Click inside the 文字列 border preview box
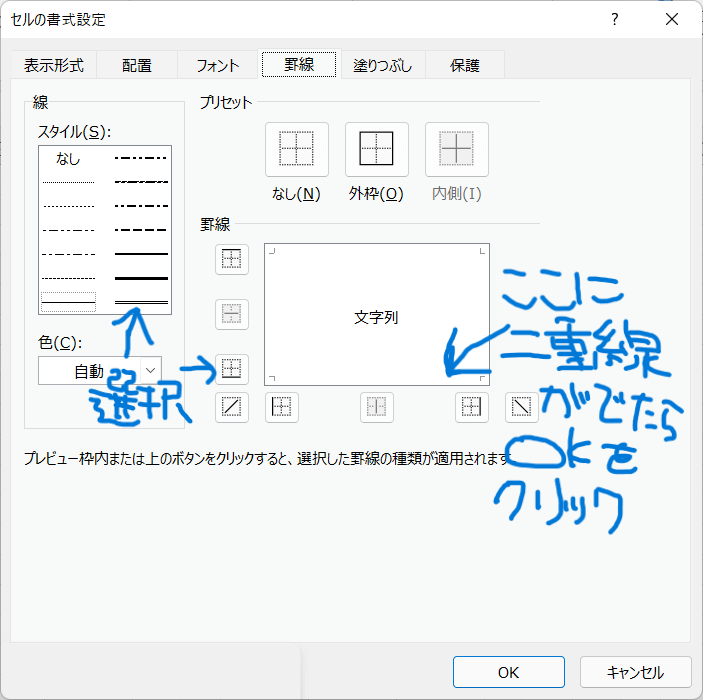Image resolution: width=703 pixels, height=700 pixels. pos(376,314)
